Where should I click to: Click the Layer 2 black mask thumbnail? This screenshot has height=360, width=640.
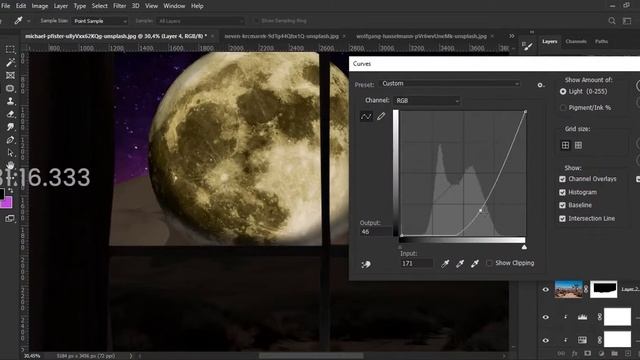603,289
